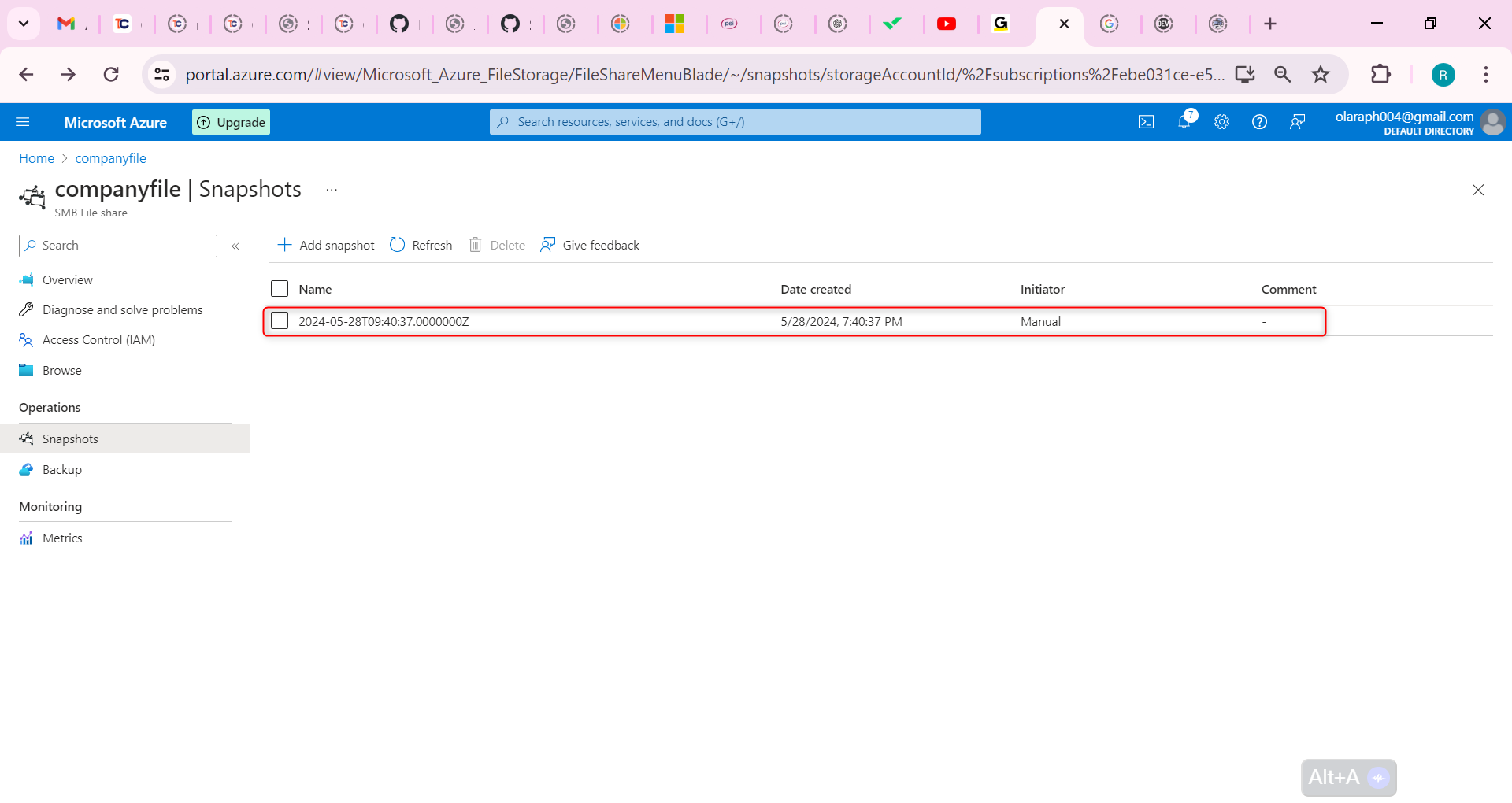This screenshot has width=1512, height=803.
Task: Click the companyfile breadcrumb link
Action: point(110,158)
